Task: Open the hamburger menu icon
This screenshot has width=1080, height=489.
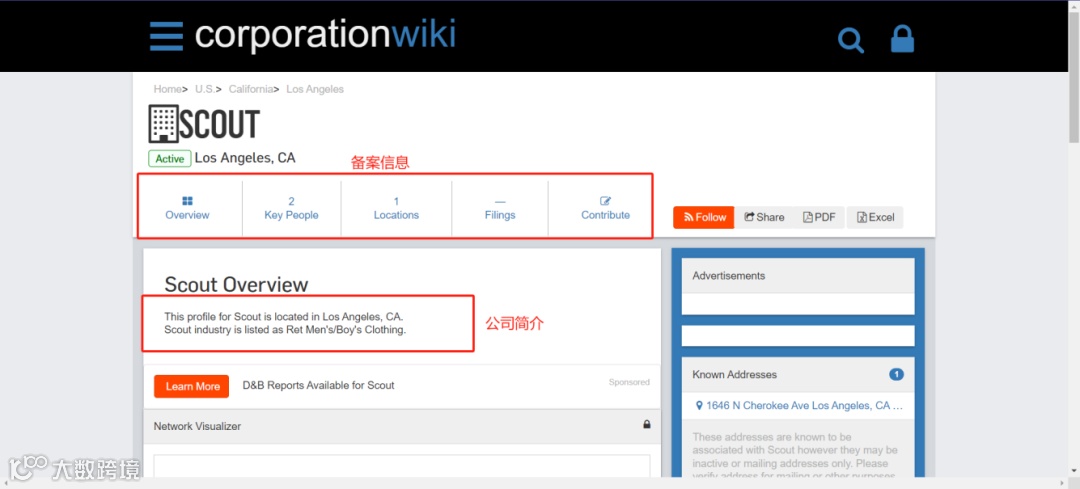Action: [x=167, y=36]
